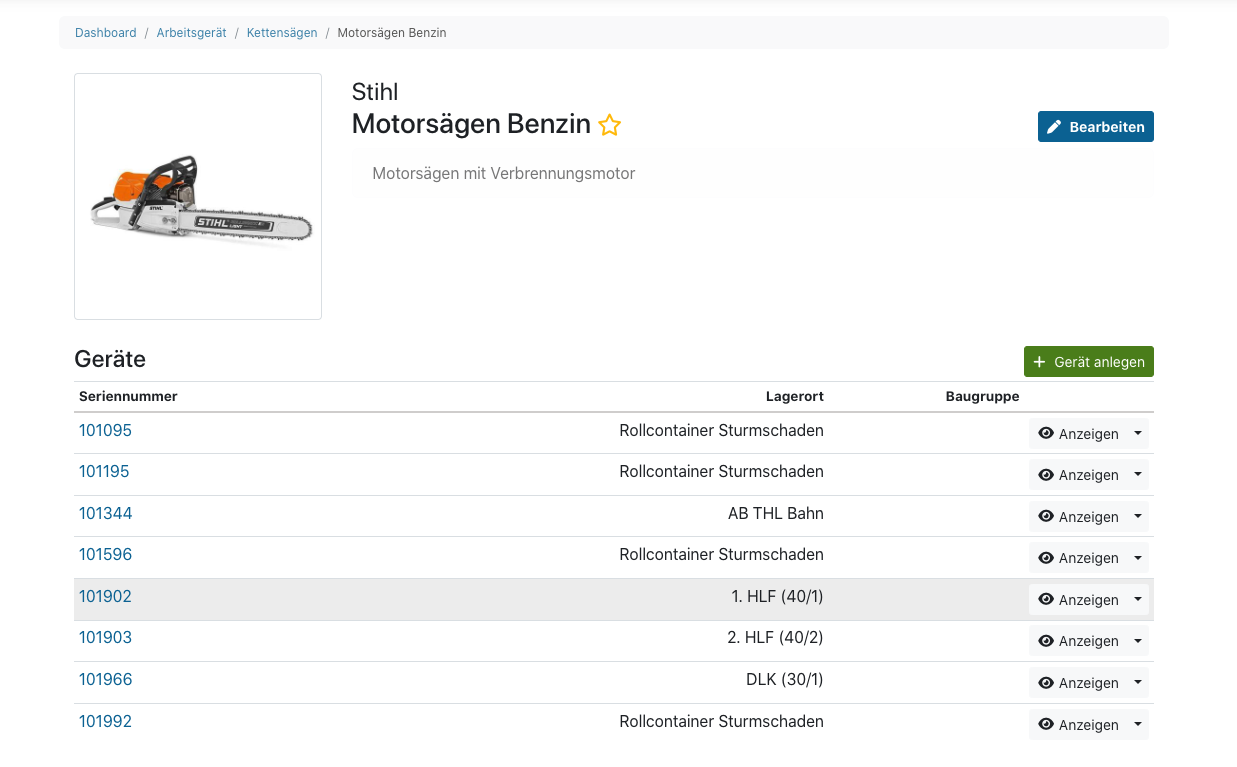This screenshot has width=1237, height=767.
Task: Open Kettensägen breadcrumb link
Action: click(x=282, y=33)
